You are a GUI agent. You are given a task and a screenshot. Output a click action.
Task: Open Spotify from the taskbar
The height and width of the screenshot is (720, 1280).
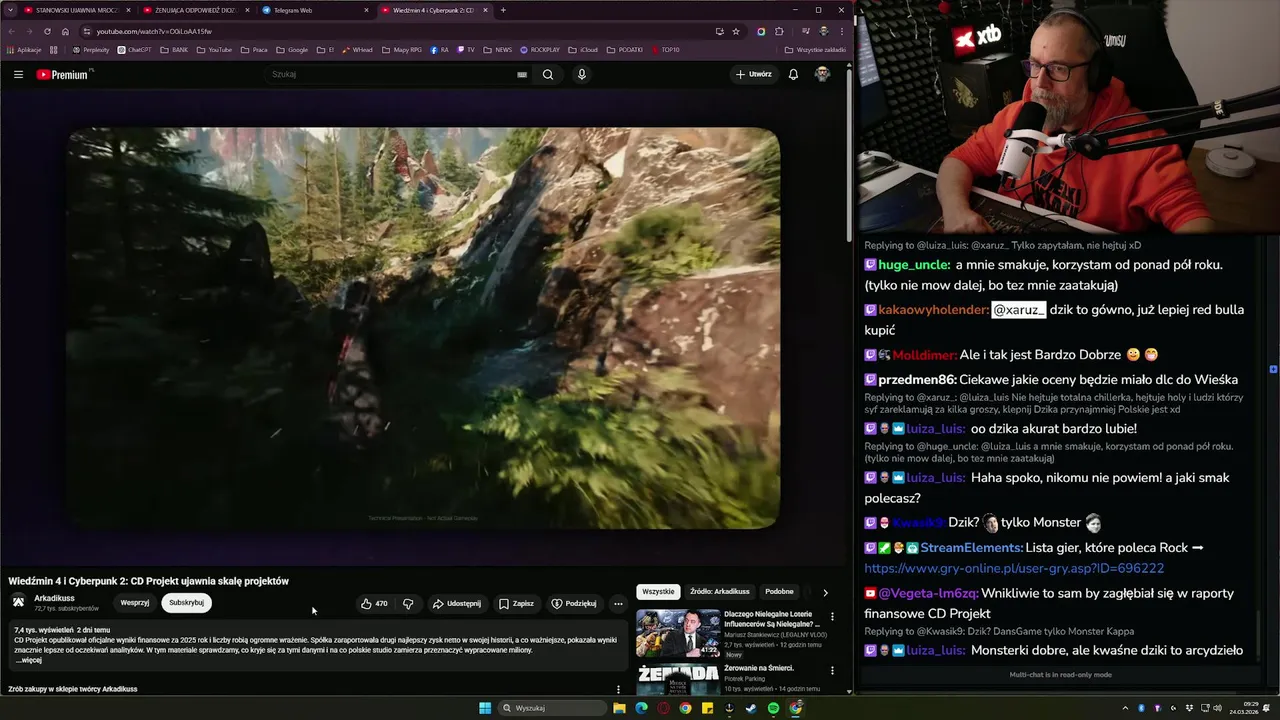point(773,708)
